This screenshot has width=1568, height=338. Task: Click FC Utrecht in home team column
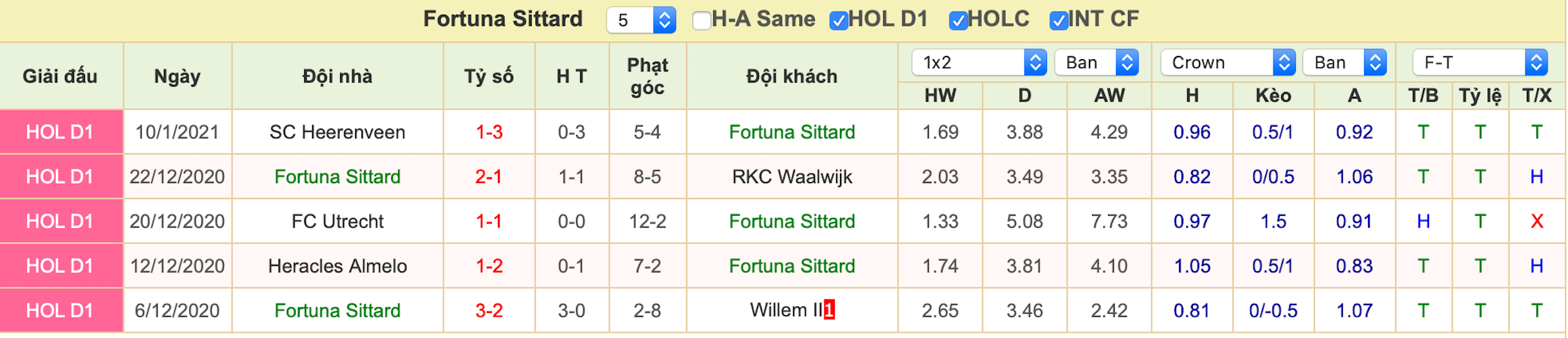tap(337, 221)
